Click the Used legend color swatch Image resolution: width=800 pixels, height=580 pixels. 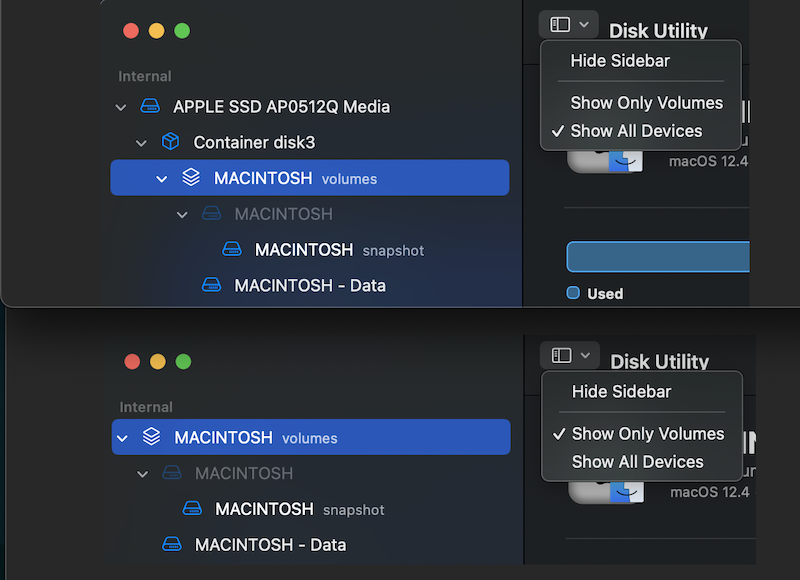tap(573, 293)
